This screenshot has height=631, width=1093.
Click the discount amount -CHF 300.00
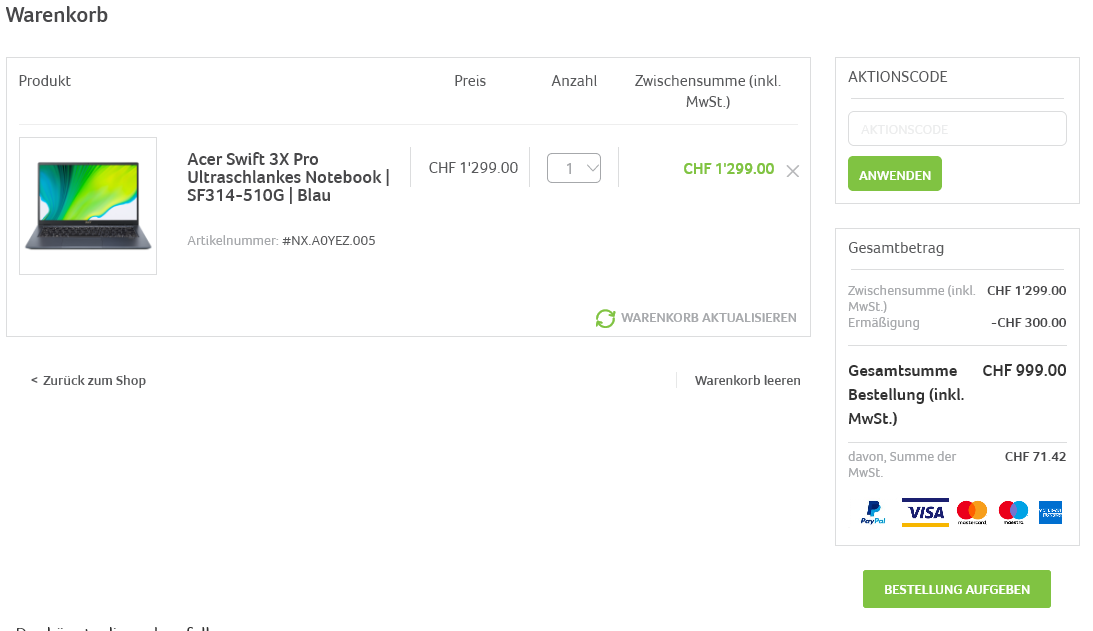1028,322
